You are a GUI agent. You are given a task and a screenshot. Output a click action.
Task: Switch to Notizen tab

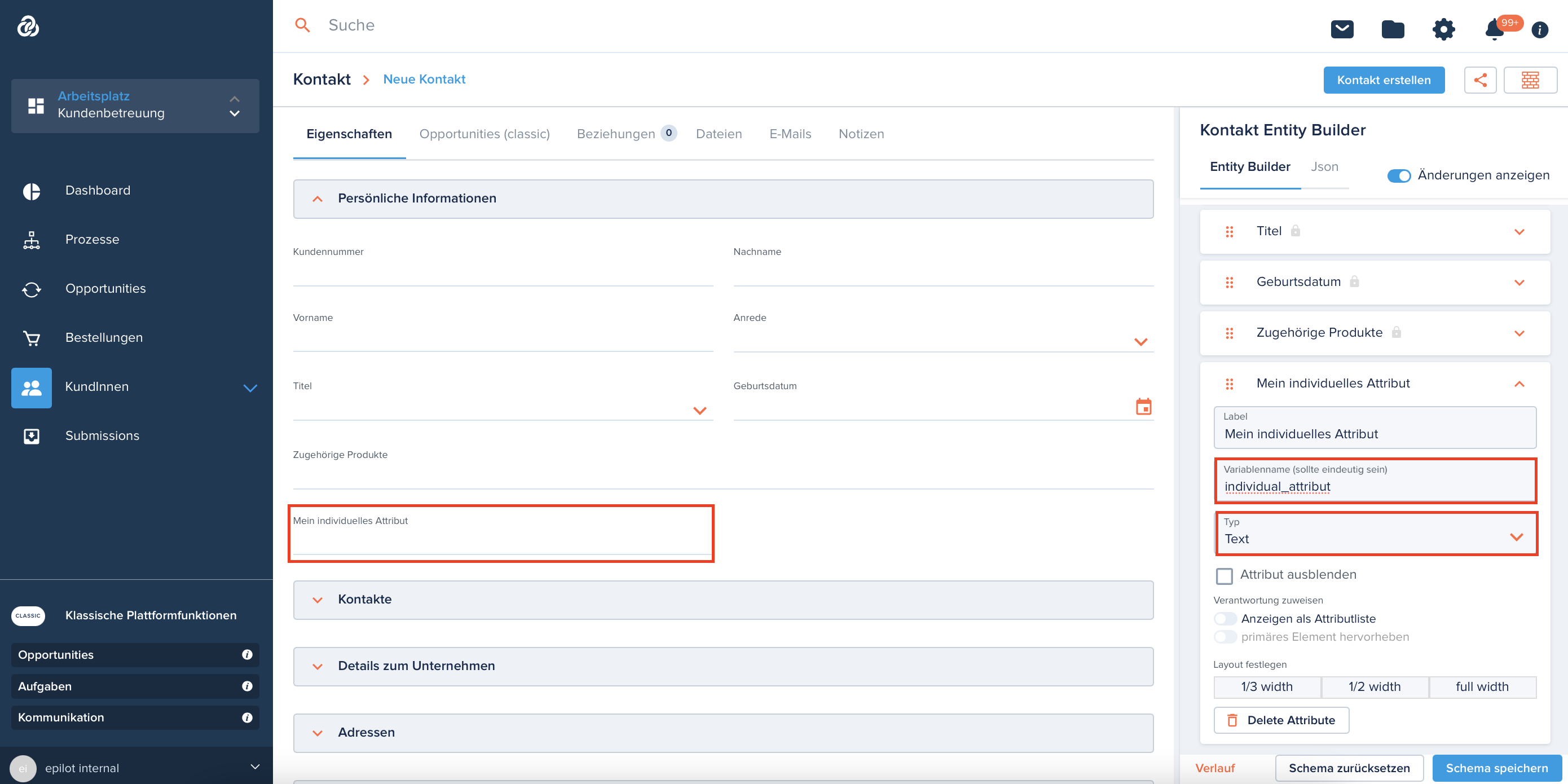861,134
